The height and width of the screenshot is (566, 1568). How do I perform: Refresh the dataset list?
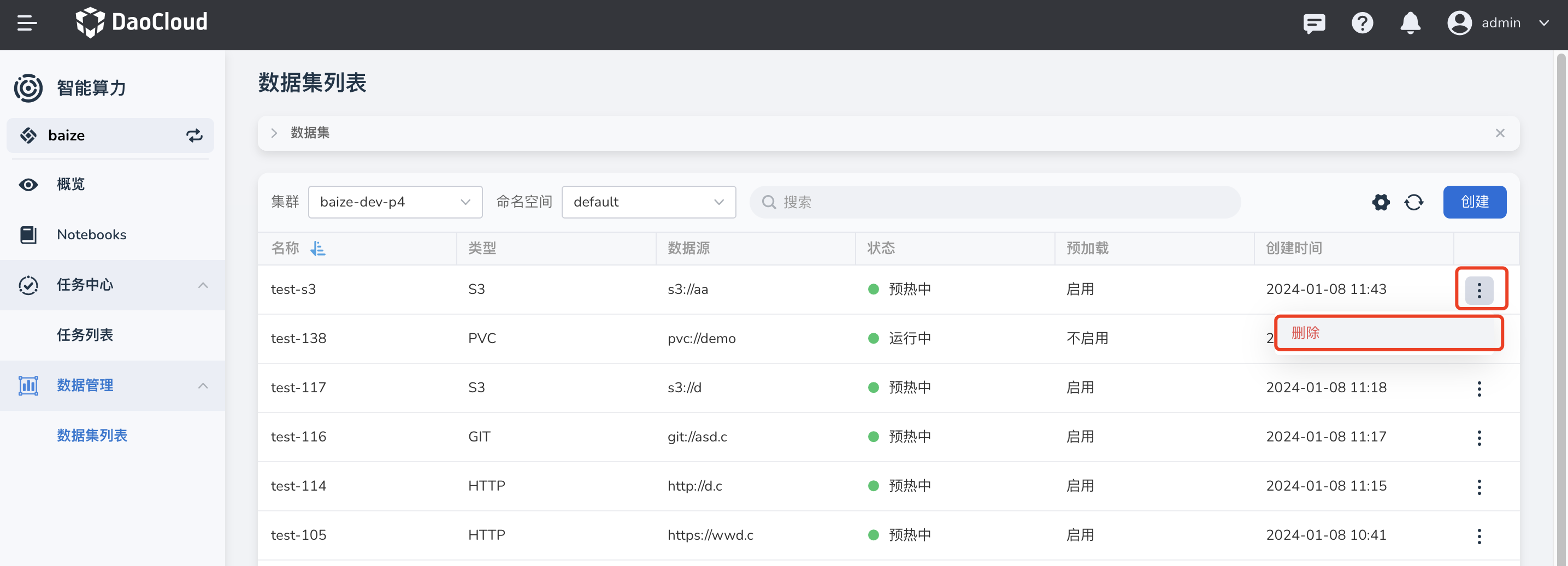click(x=1413, y=202)
